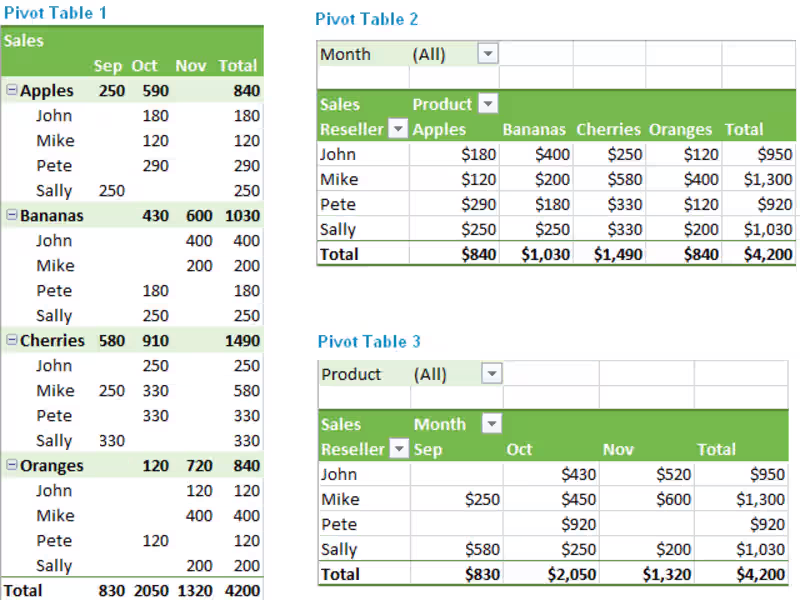800x600 pixels.
Task: Open the Month column filter in Pivot Table 3
Action: pyautogui.click(x=490, y=424)
